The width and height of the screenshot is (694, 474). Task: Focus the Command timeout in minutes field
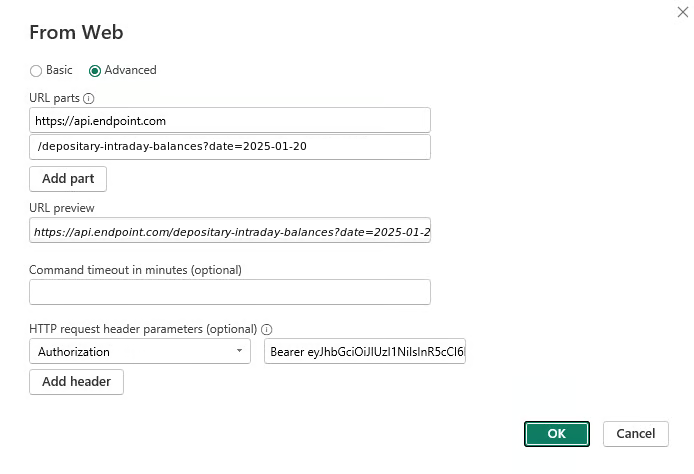coord(230,292)
